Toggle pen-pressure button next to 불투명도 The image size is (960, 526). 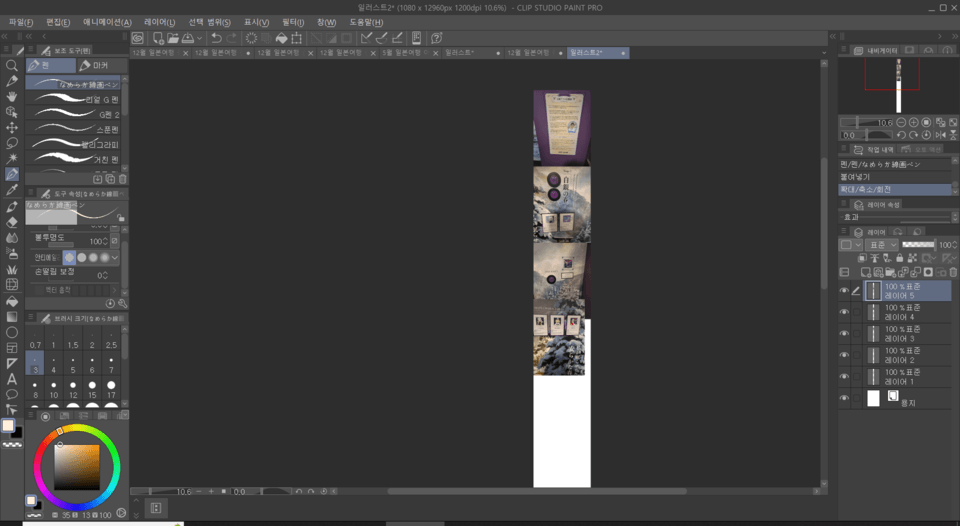[x=114, y=241]
